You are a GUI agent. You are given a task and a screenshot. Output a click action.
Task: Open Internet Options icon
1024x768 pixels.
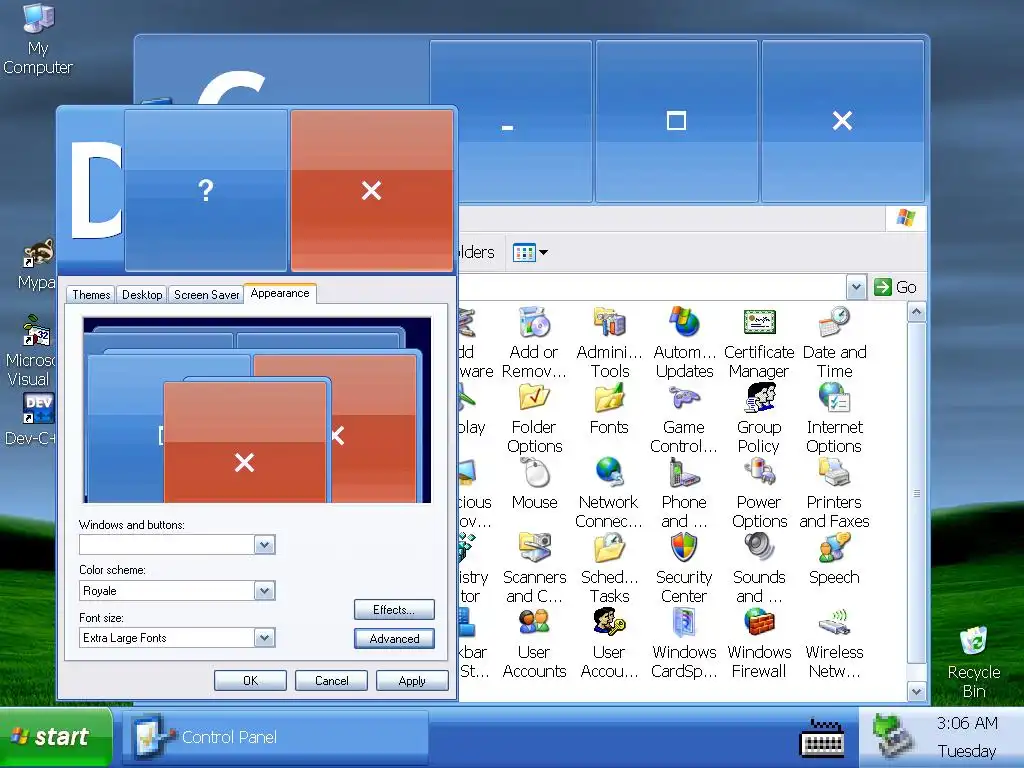(x=835, y=398)
